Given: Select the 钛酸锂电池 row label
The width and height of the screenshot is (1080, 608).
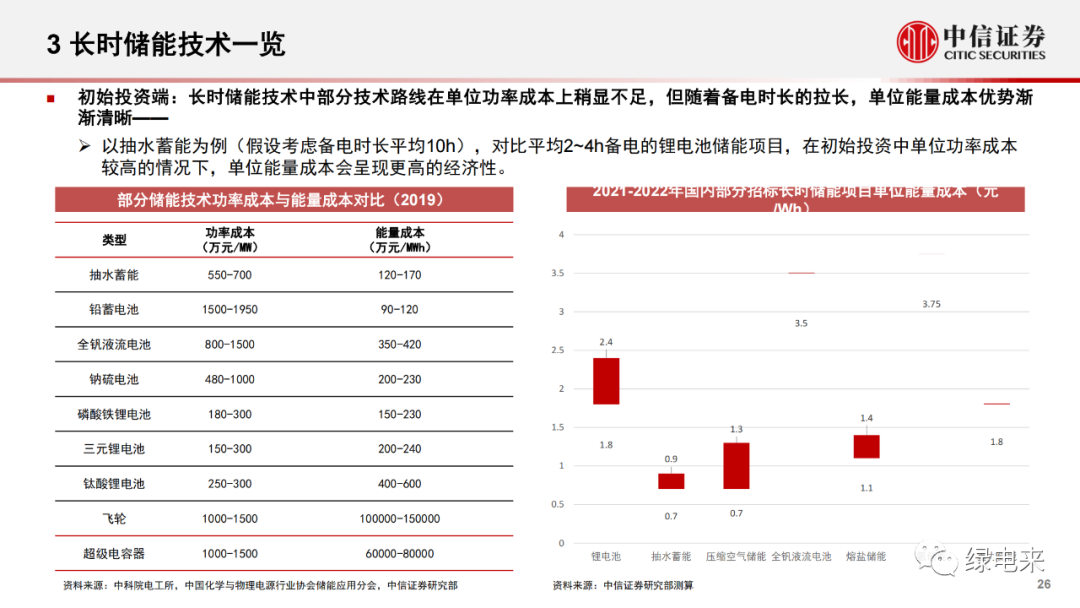Looking at the screenshot, I should (114, 484).
